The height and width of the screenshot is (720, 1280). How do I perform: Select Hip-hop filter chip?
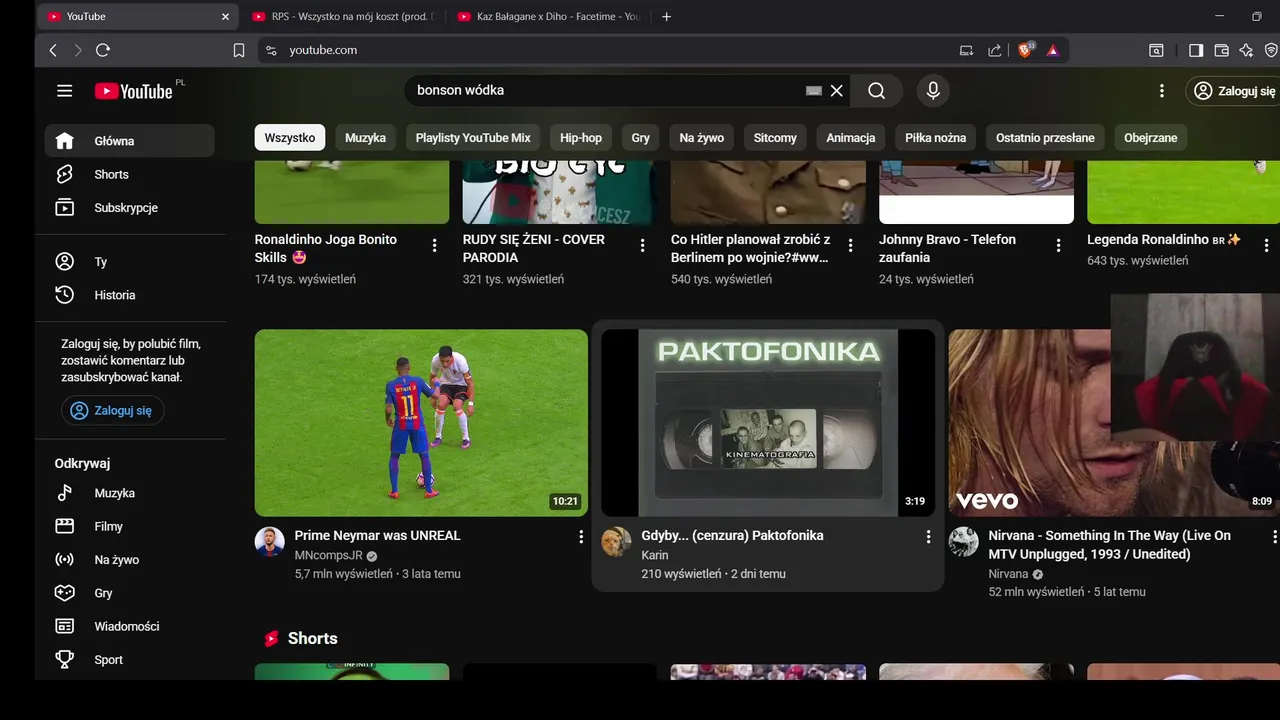point(581,138)
